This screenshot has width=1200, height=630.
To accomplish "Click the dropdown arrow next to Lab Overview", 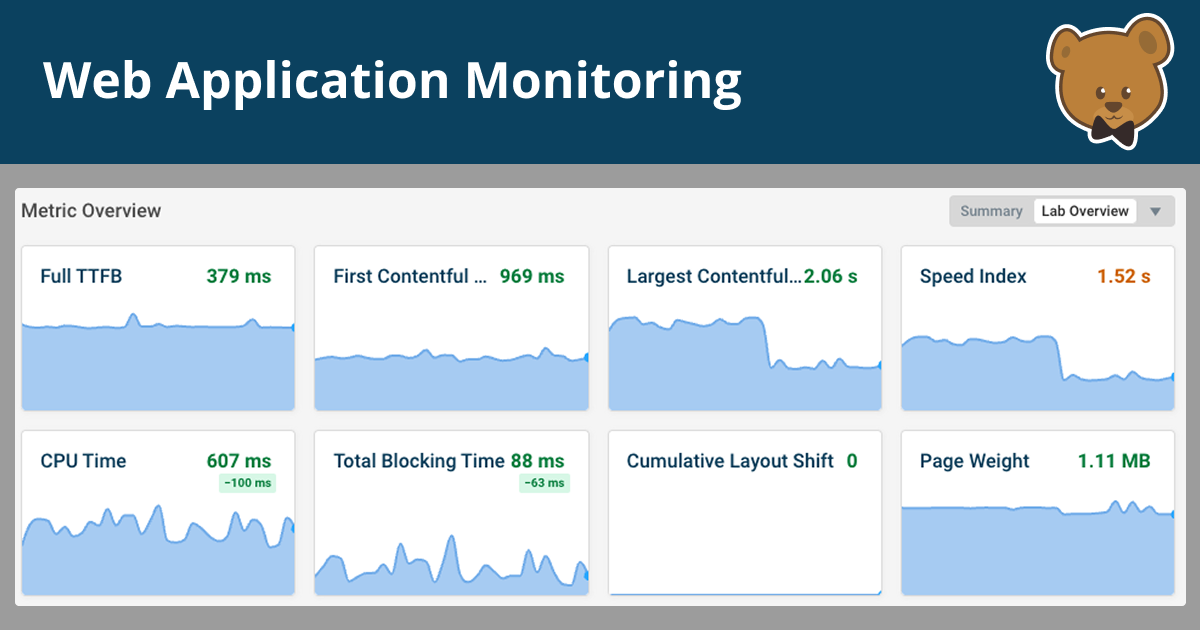I will click(1156, 211).
